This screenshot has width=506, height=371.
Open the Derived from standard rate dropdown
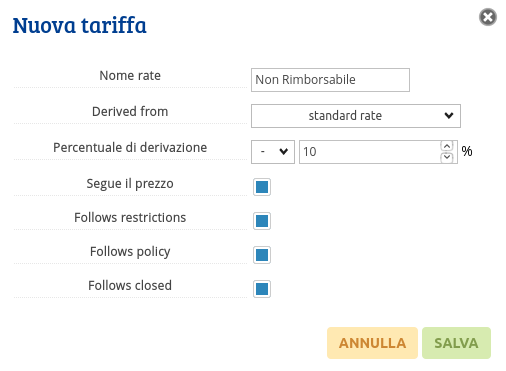coord(356,116)
